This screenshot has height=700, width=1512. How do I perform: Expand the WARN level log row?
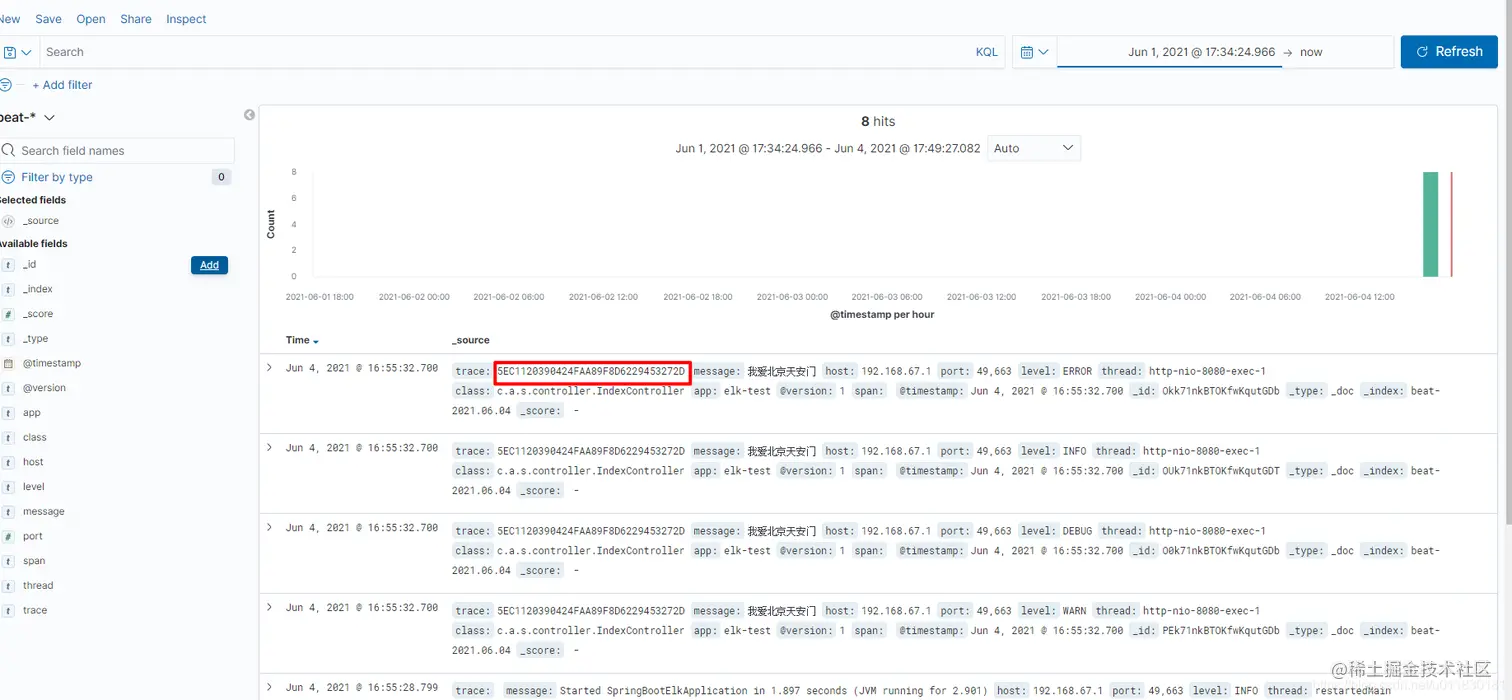click(x=269, y=607)
